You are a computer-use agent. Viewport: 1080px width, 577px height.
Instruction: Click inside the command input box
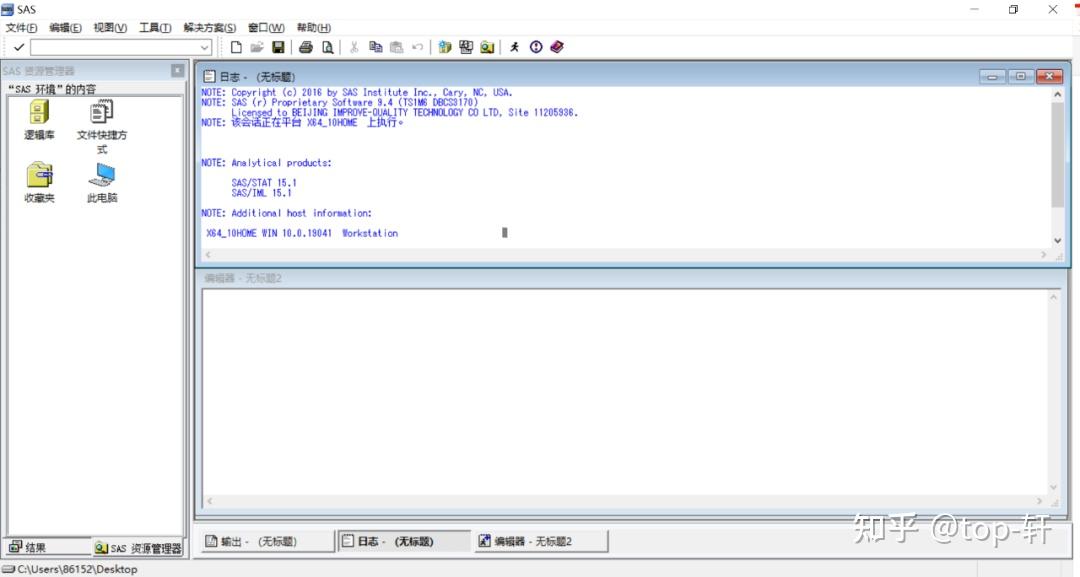tap(115, 47)
